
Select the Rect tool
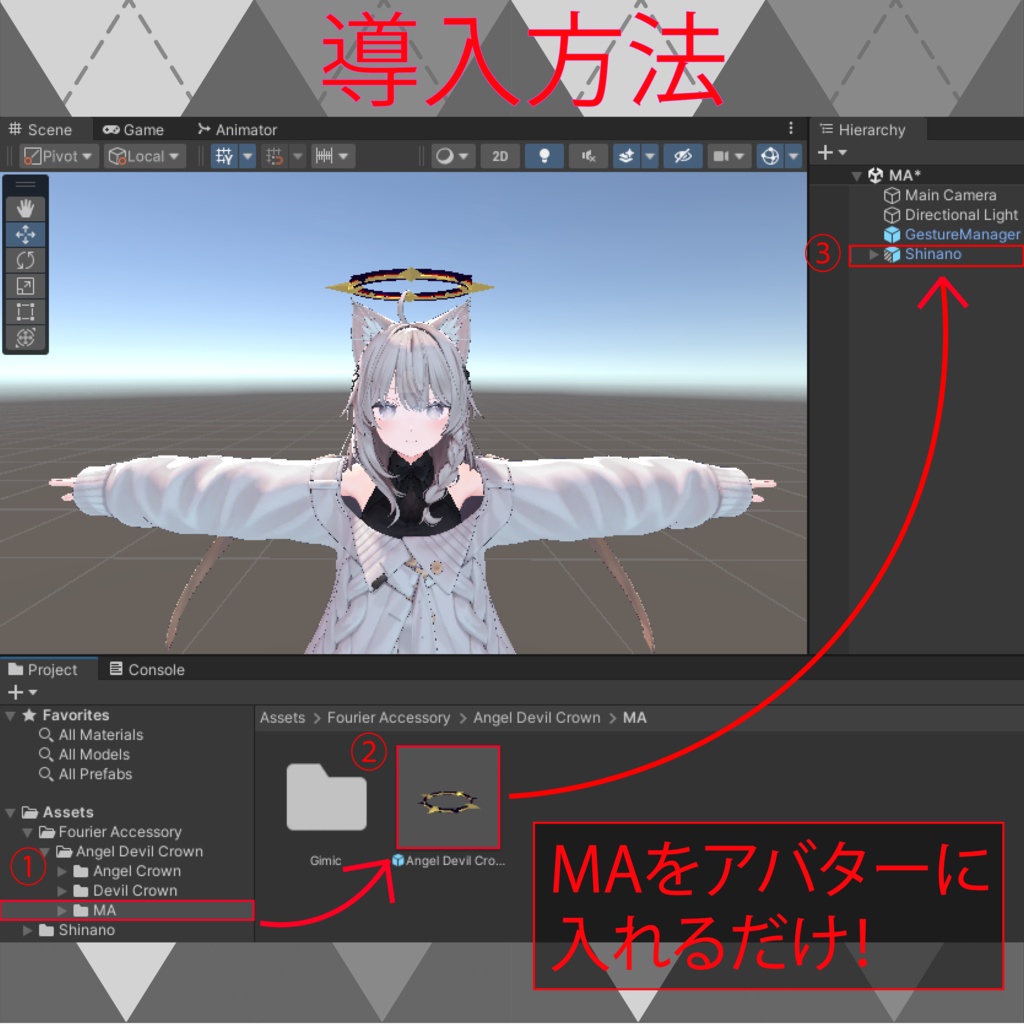25,312
